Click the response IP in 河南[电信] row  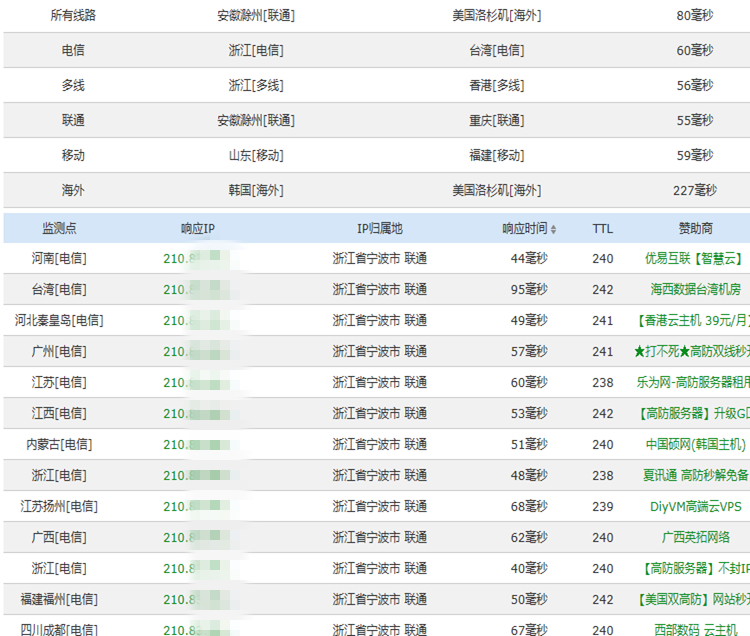click(x=196, y=259)
